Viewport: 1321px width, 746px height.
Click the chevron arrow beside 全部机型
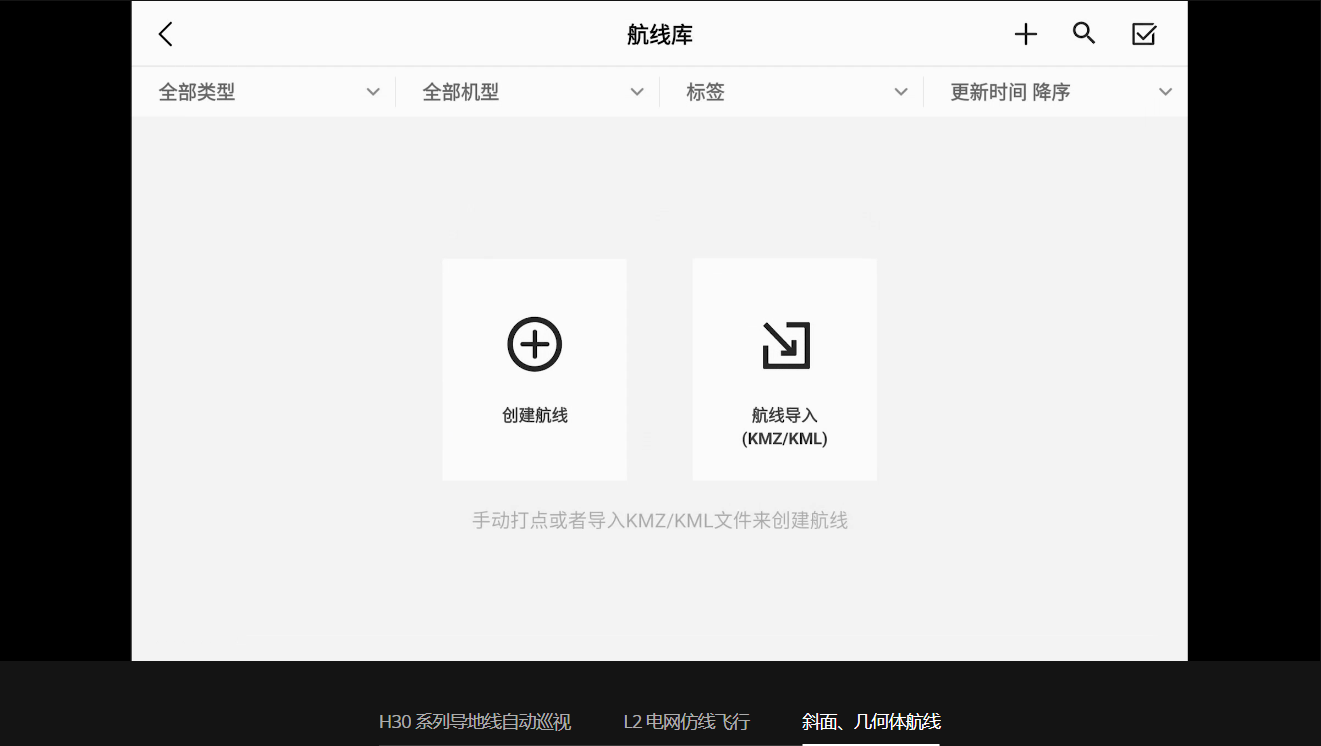pos(637,92)
